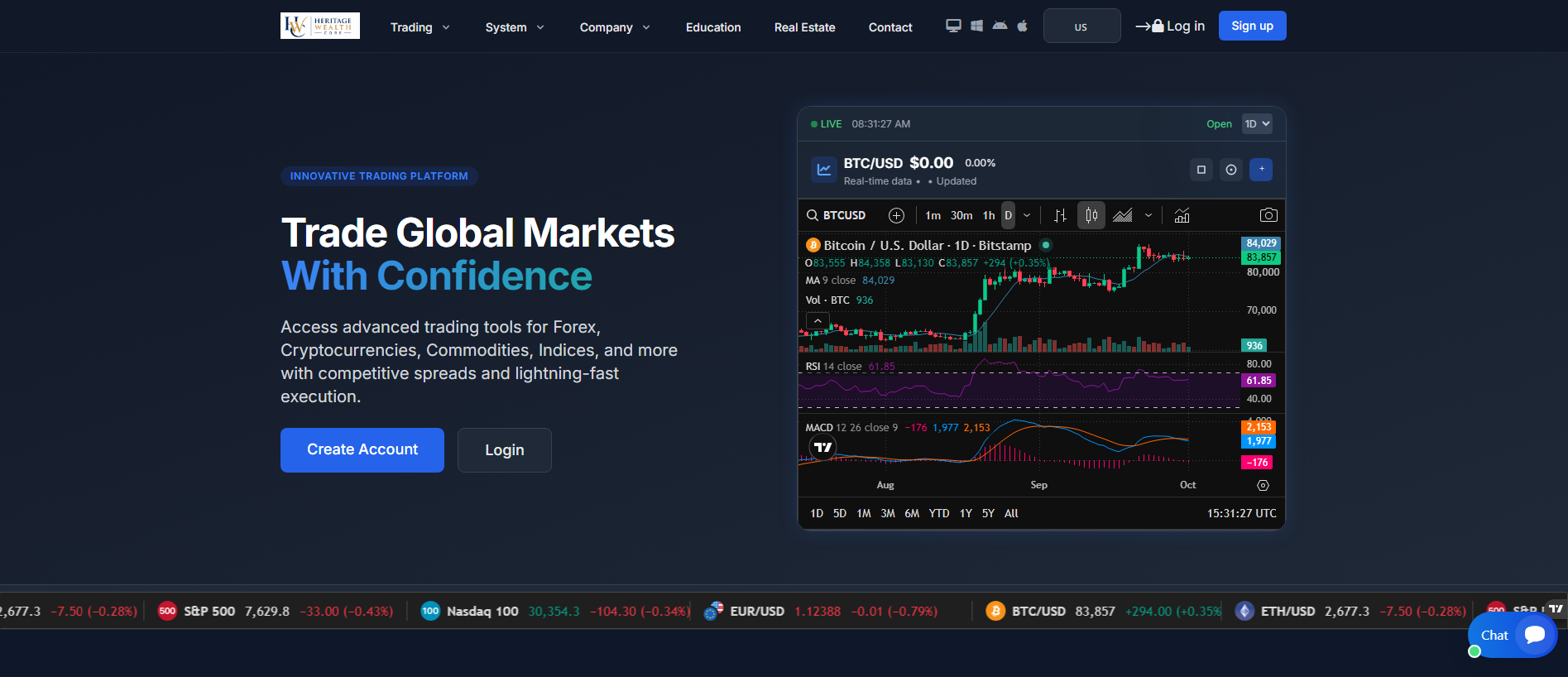
Task: Click the Create Account button
Action: pos(362,449)
